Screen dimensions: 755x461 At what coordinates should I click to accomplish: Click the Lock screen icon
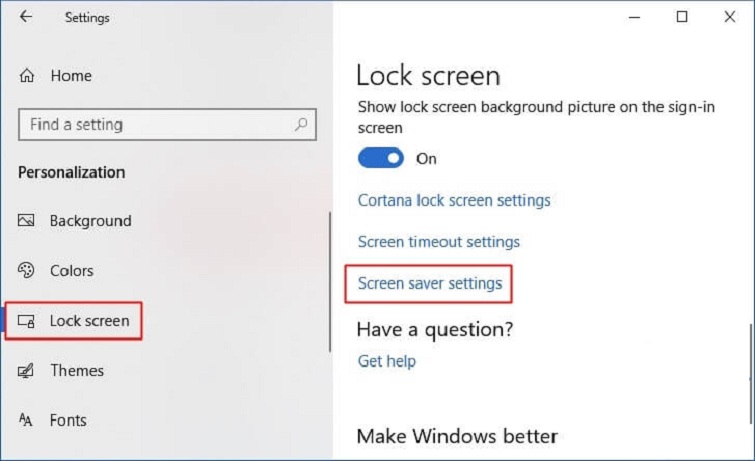(x=27, y=321)
